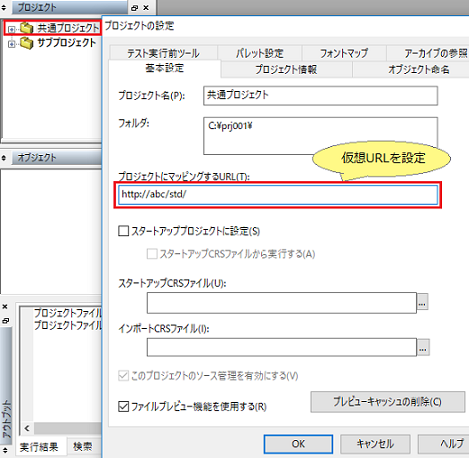This screenshot has width=469, height=458.
Task: Toggle ソース管理を有効にする checkbox
Action: [123, 376]
